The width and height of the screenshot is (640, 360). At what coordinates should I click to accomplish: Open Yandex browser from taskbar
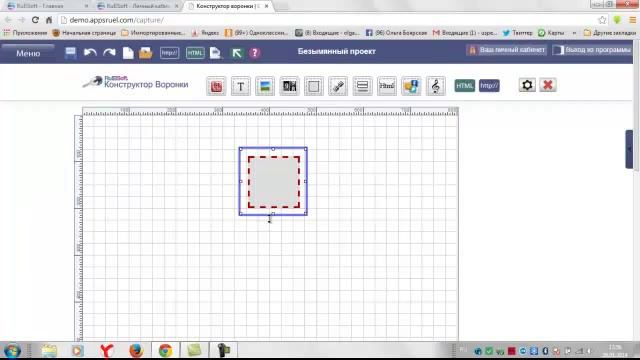click(x=107, y=351)
